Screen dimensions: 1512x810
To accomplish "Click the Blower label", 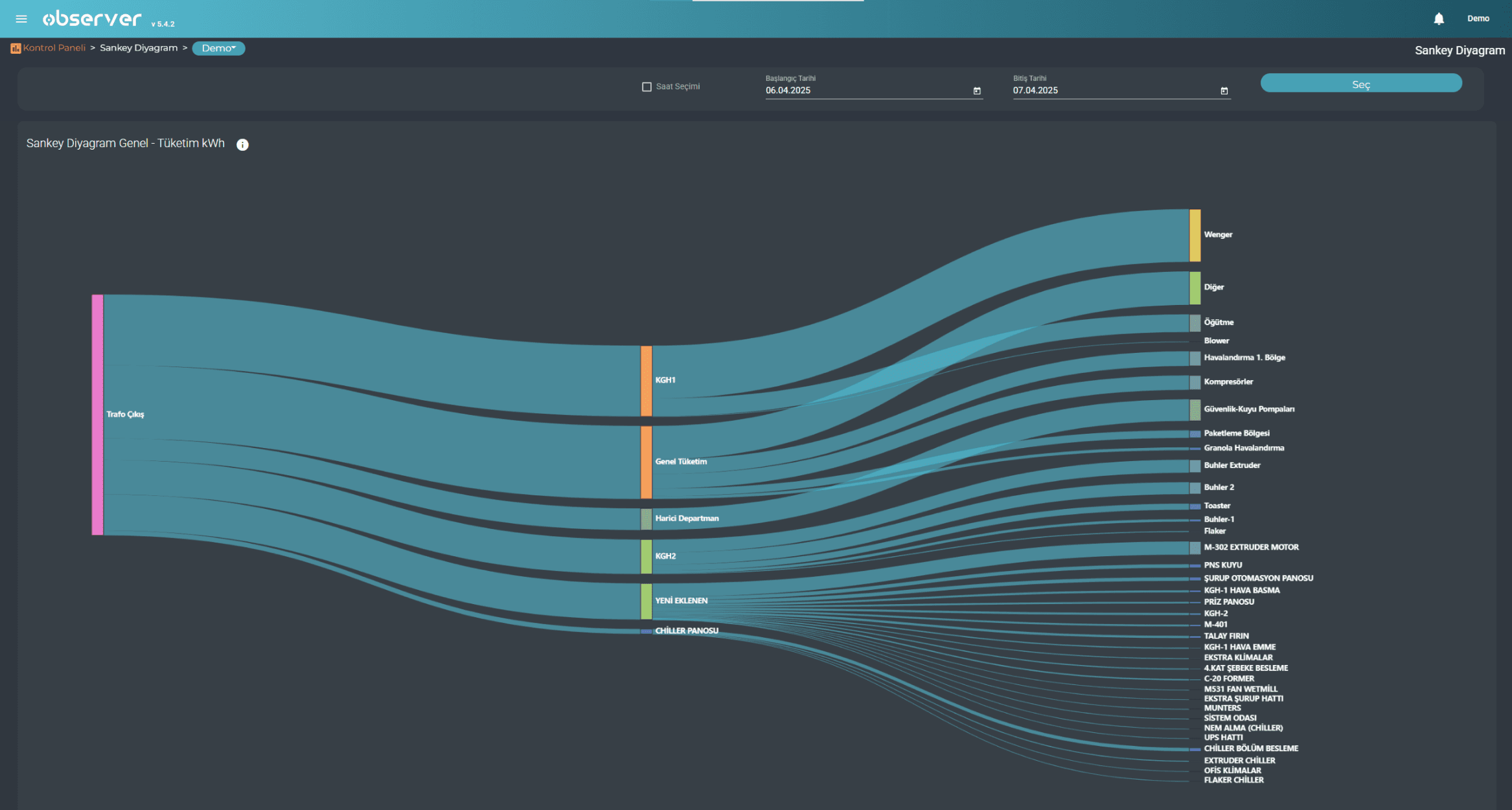I will [x=1216, y=341].
